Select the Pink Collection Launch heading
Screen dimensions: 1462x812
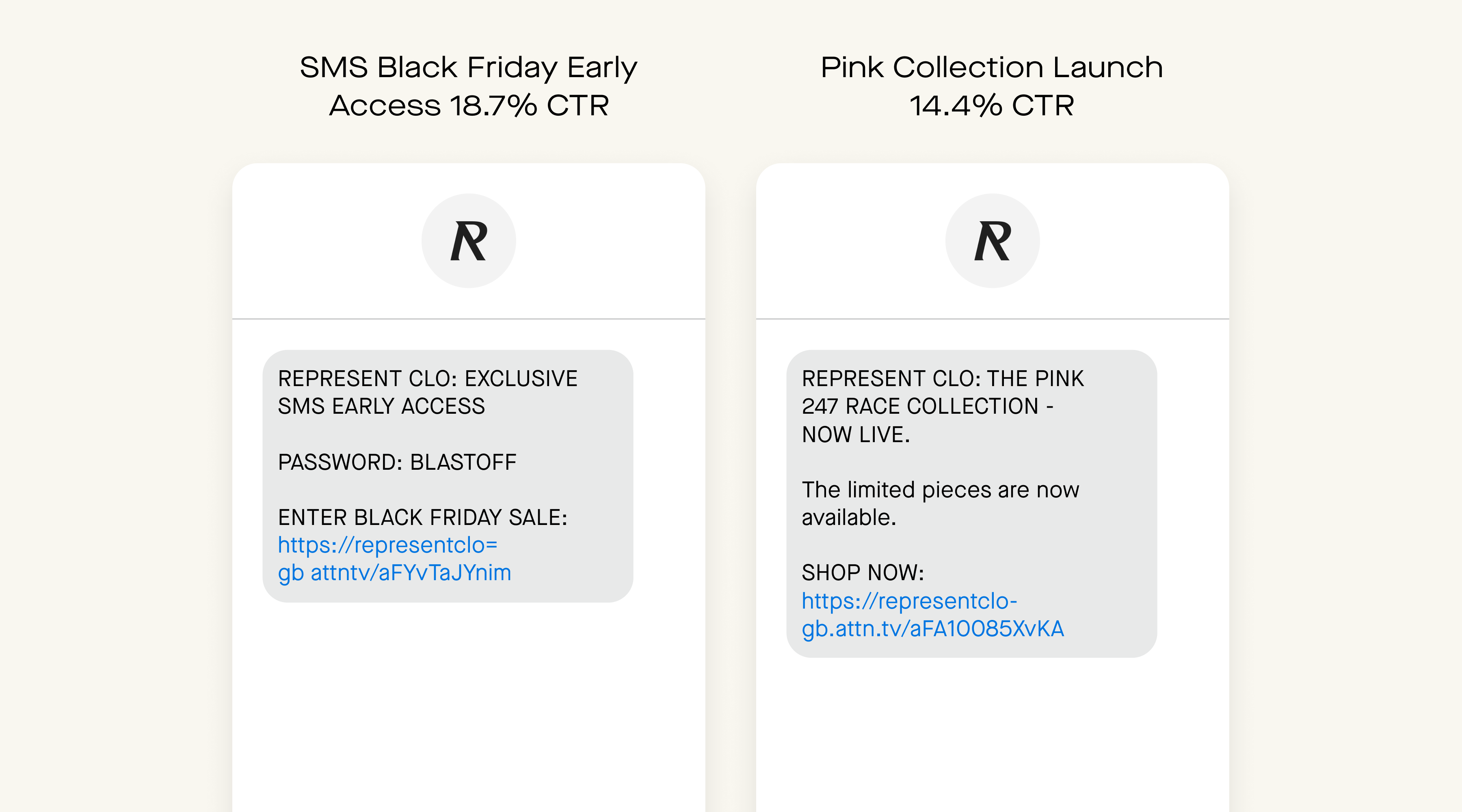991,67
